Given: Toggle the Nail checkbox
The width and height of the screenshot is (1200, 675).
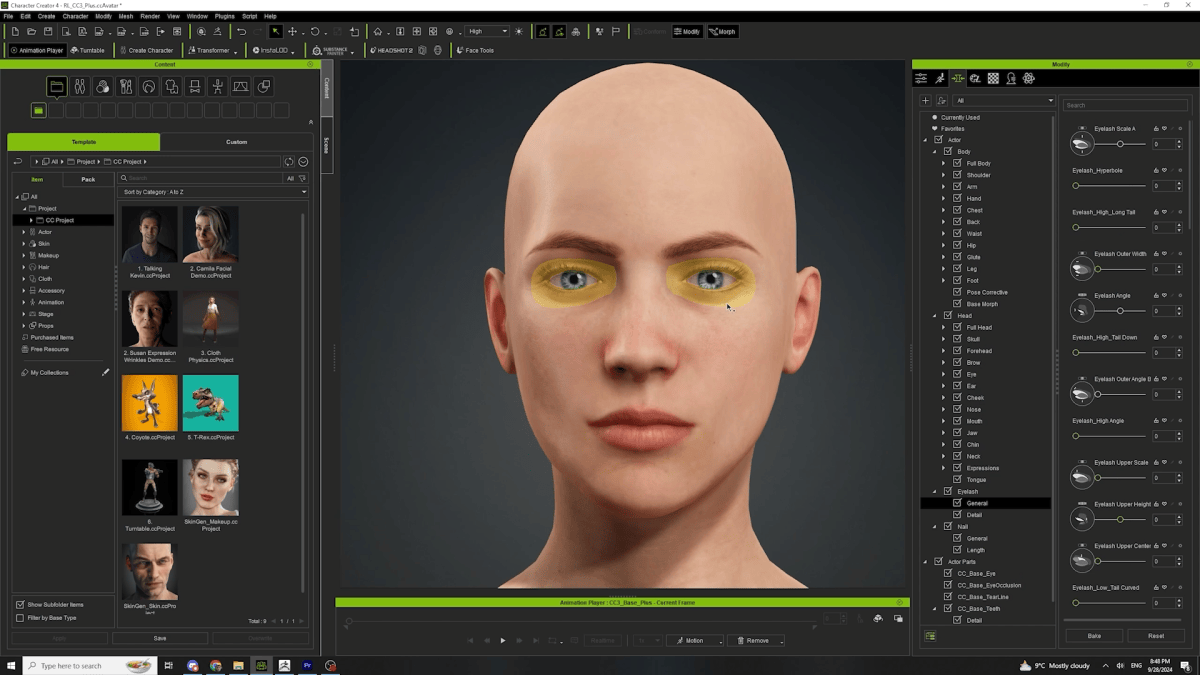Looking at the screenshot, I should point(948,526).
